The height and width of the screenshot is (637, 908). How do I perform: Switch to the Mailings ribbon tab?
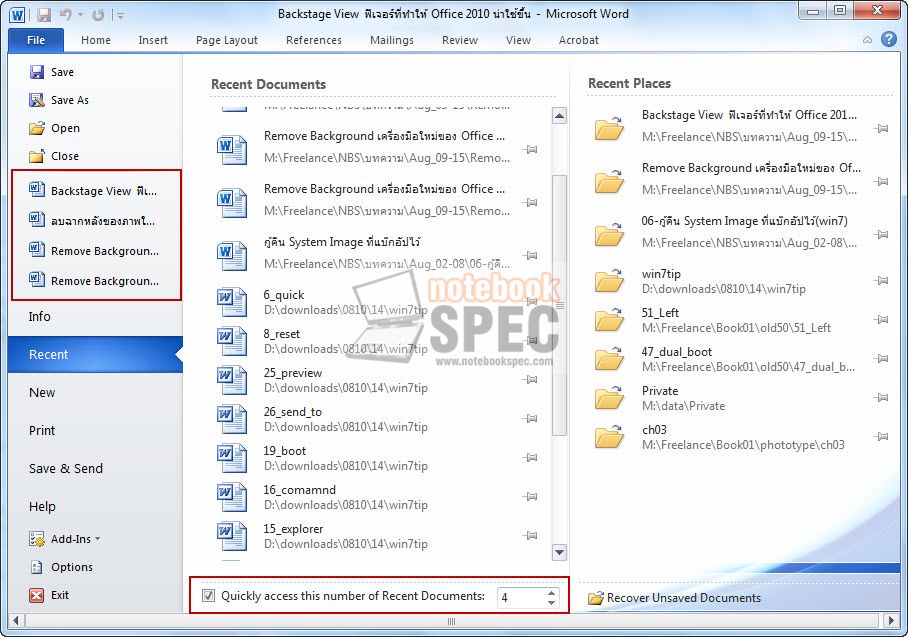(391, 40)
